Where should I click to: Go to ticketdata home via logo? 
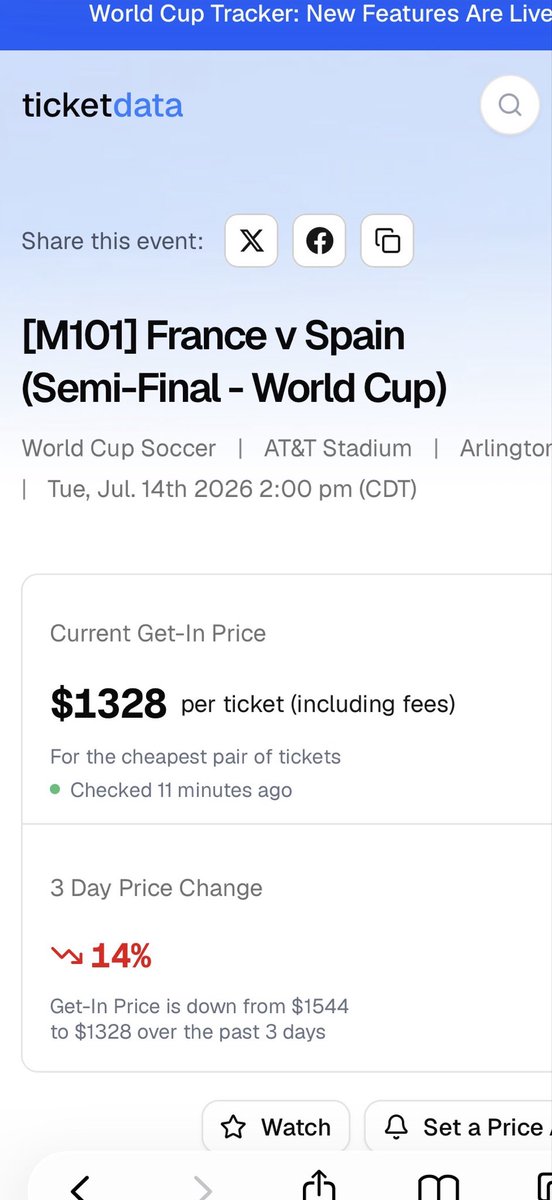coord(103,105)
